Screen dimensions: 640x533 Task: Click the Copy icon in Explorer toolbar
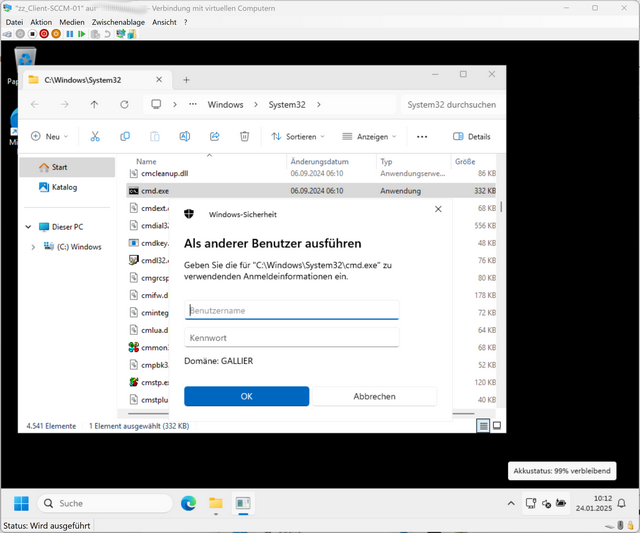tap(125, 137)
